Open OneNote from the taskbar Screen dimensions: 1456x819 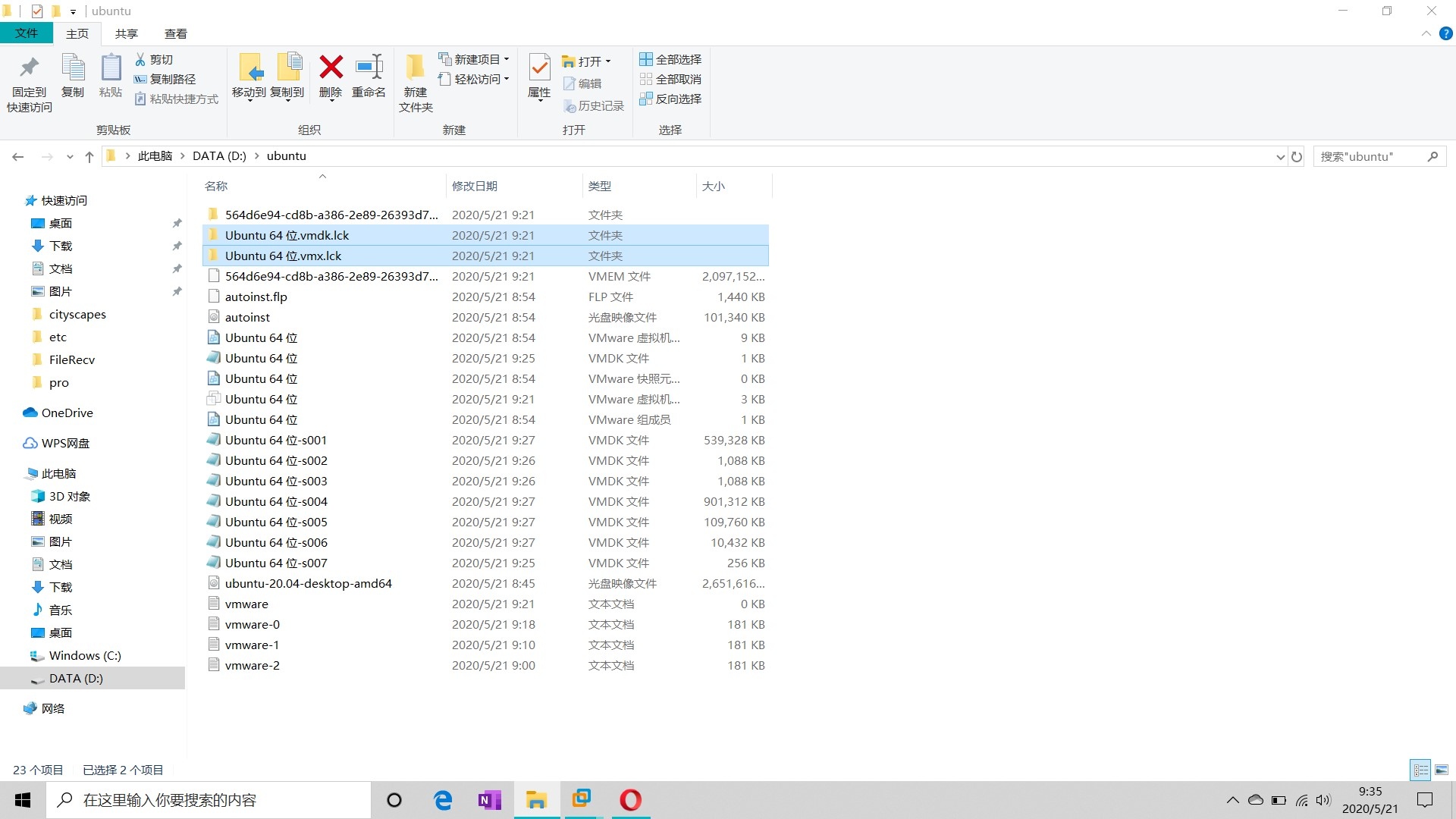(489, 800)
